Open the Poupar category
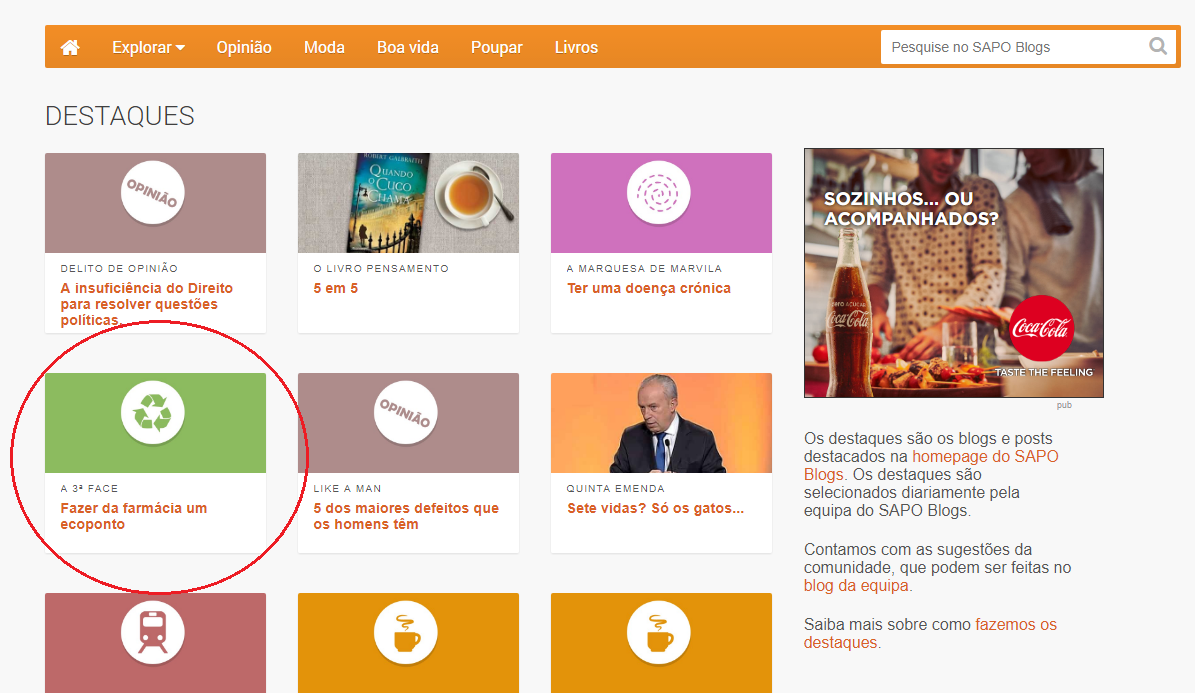This screenshot has height=693, width=1195. pos(496,47)
